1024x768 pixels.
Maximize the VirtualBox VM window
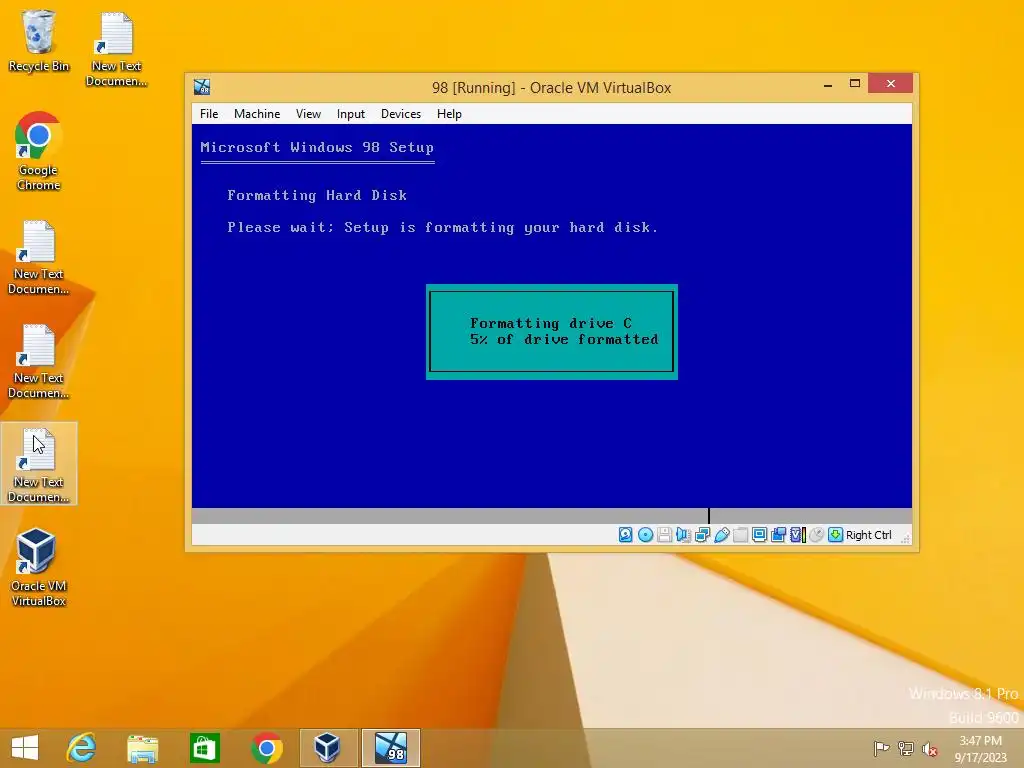tap(854, 84)
